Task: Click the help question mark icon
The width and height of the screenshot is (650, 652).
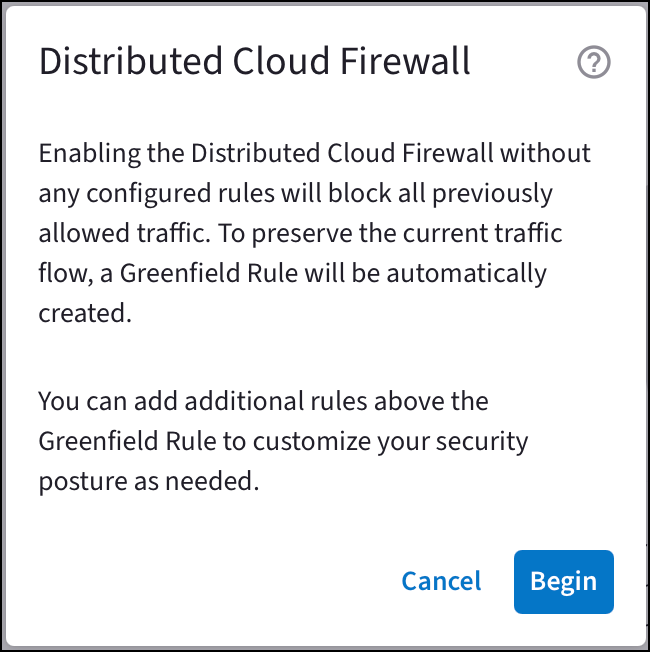Action: [x=594, y=63]
